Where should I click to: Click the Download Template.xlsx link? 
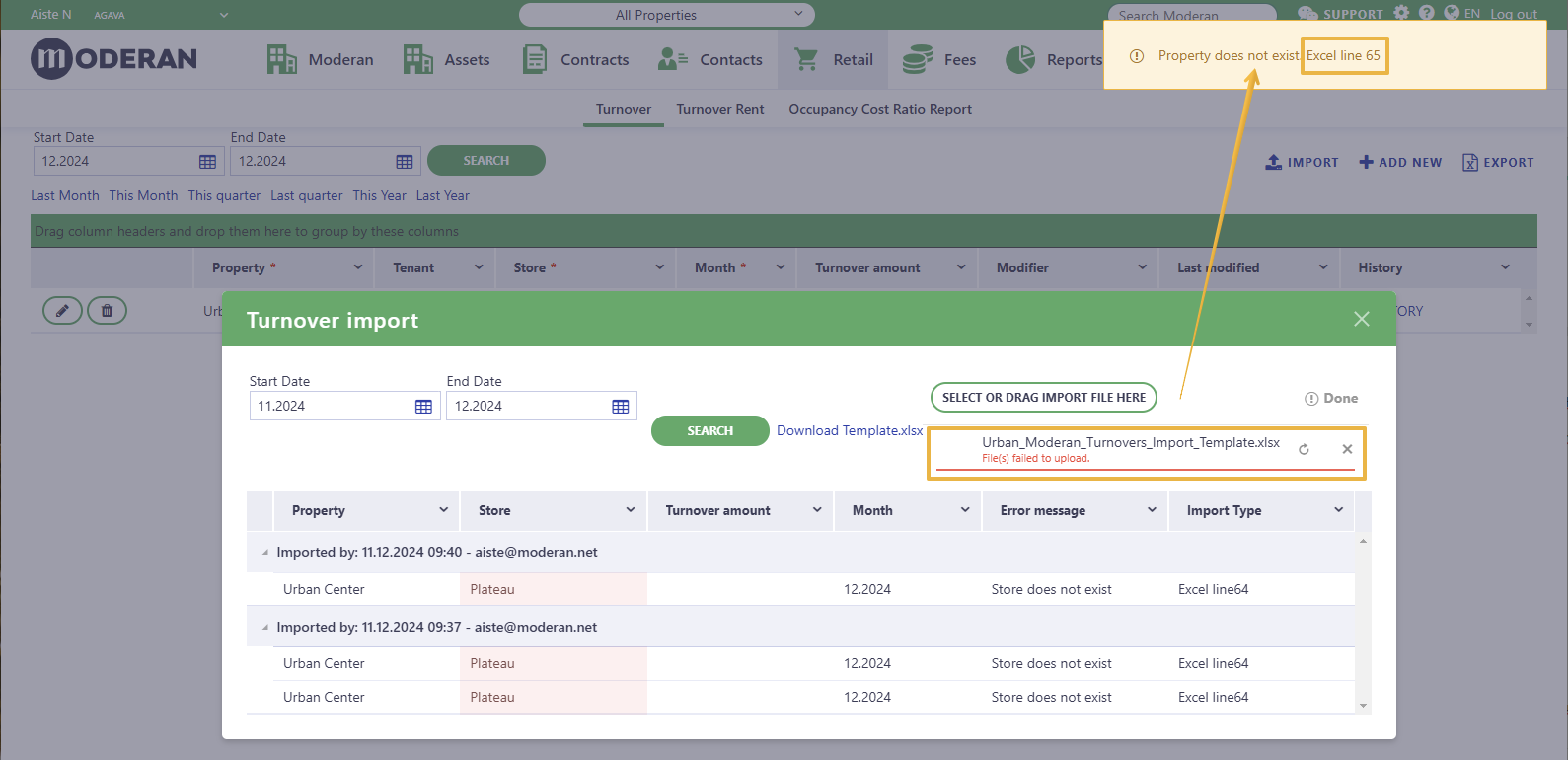point(850,431)
